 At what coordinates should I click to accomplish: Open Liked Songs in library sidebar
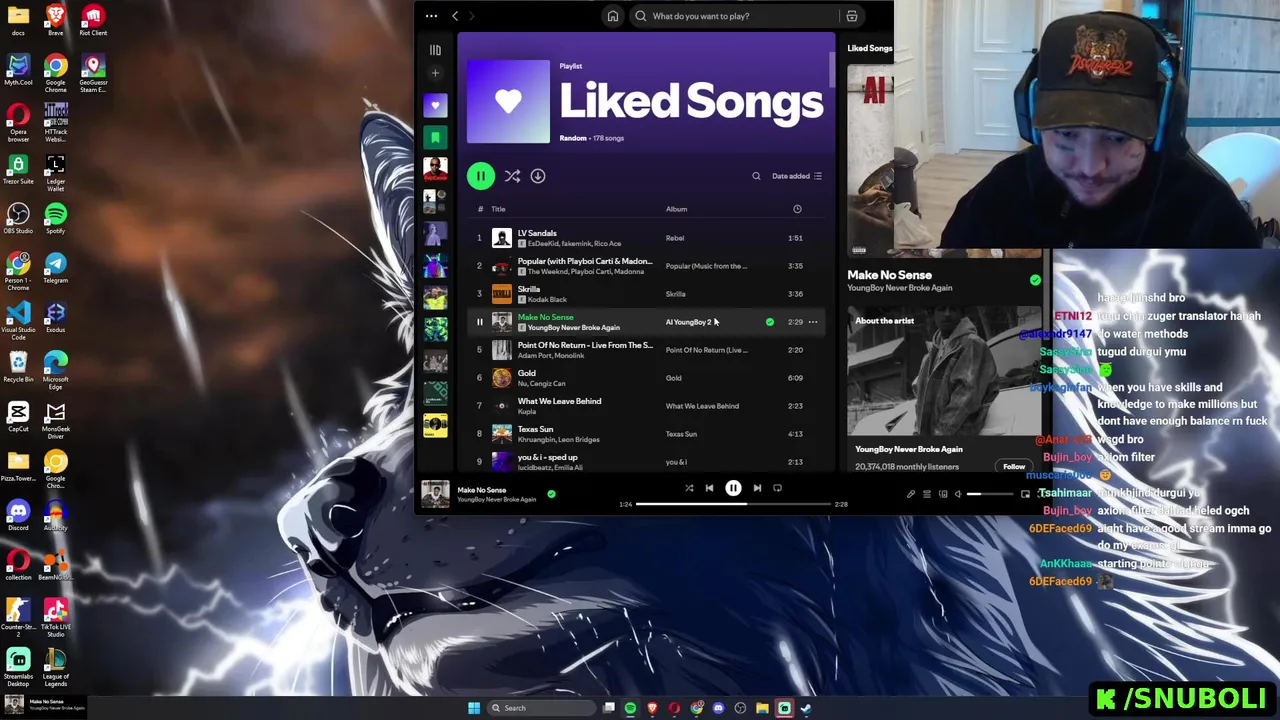[x=435, y=105]
